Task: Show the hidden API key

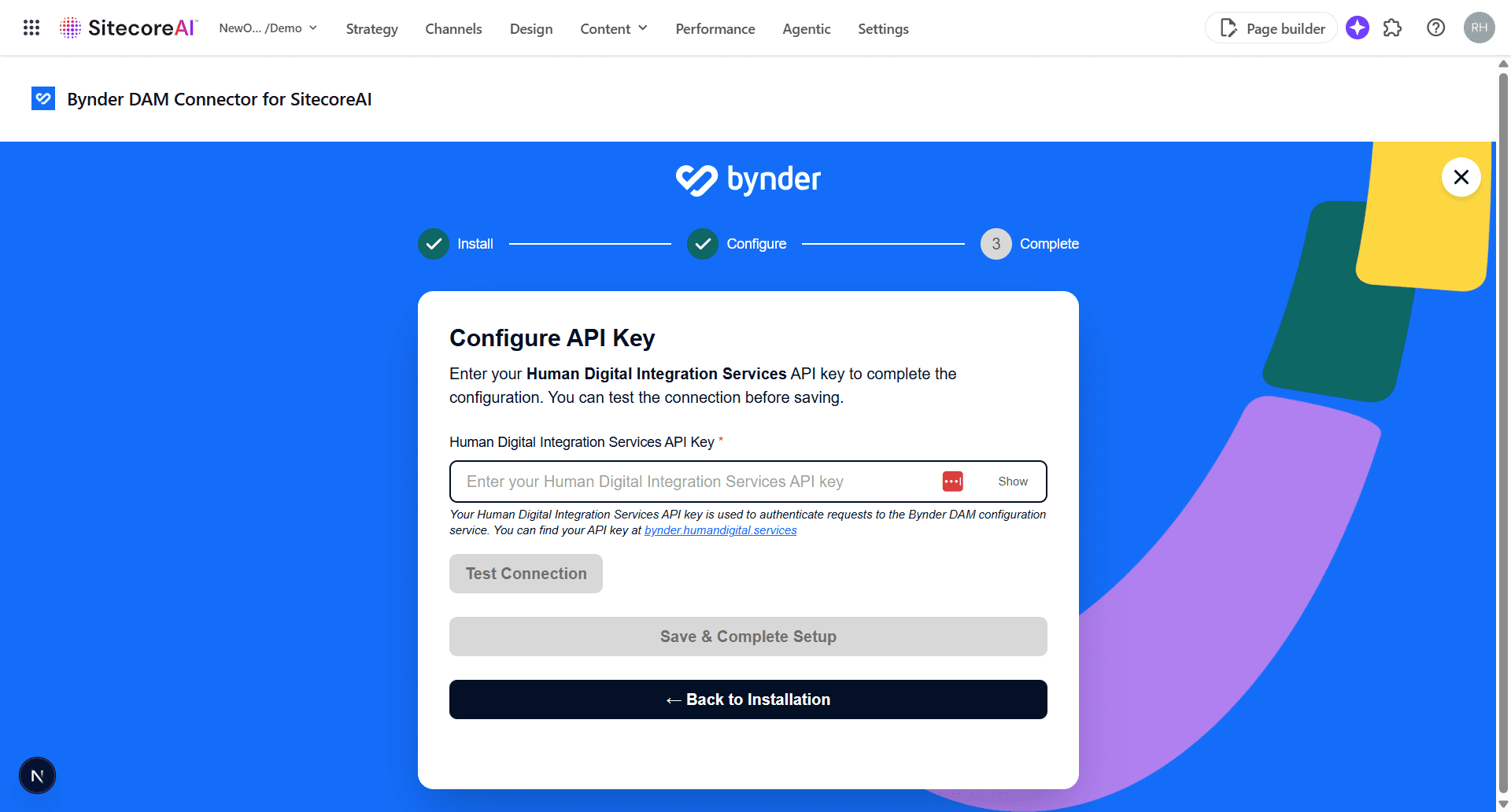Action: (x=1013, y=481)
